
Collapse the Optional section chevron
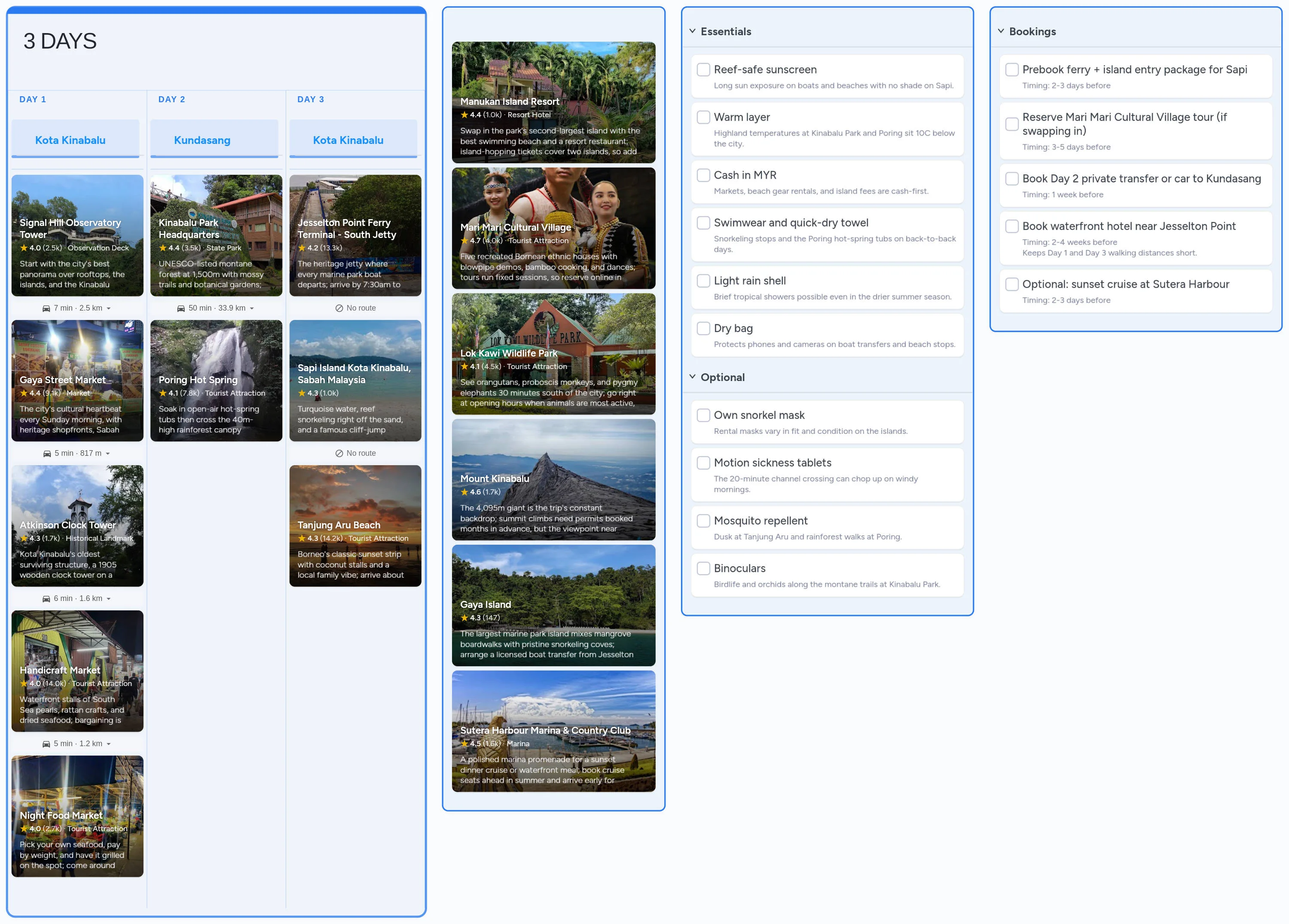pos(692,377)
